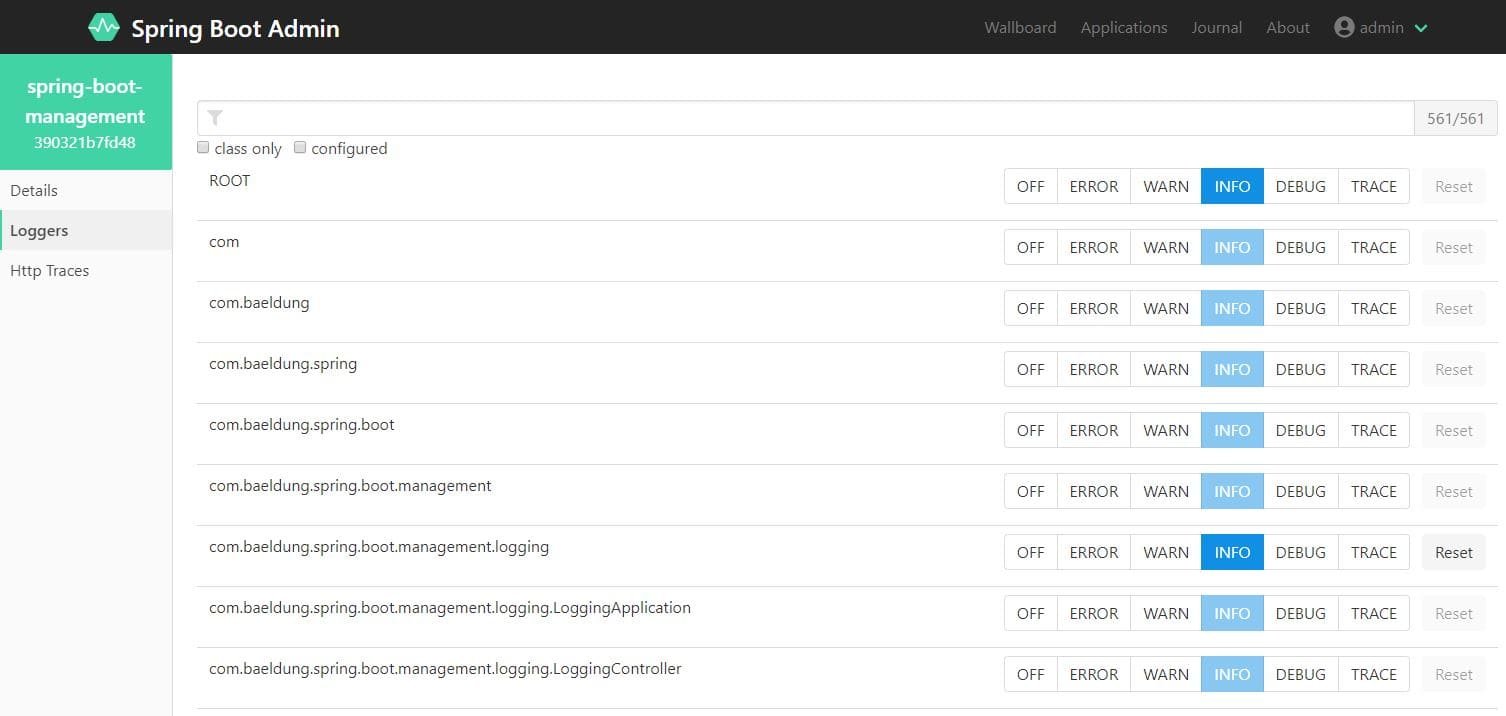Set com.baeldung.spring logger to TRACE
1506x716 pixels.
(1373, 369)
